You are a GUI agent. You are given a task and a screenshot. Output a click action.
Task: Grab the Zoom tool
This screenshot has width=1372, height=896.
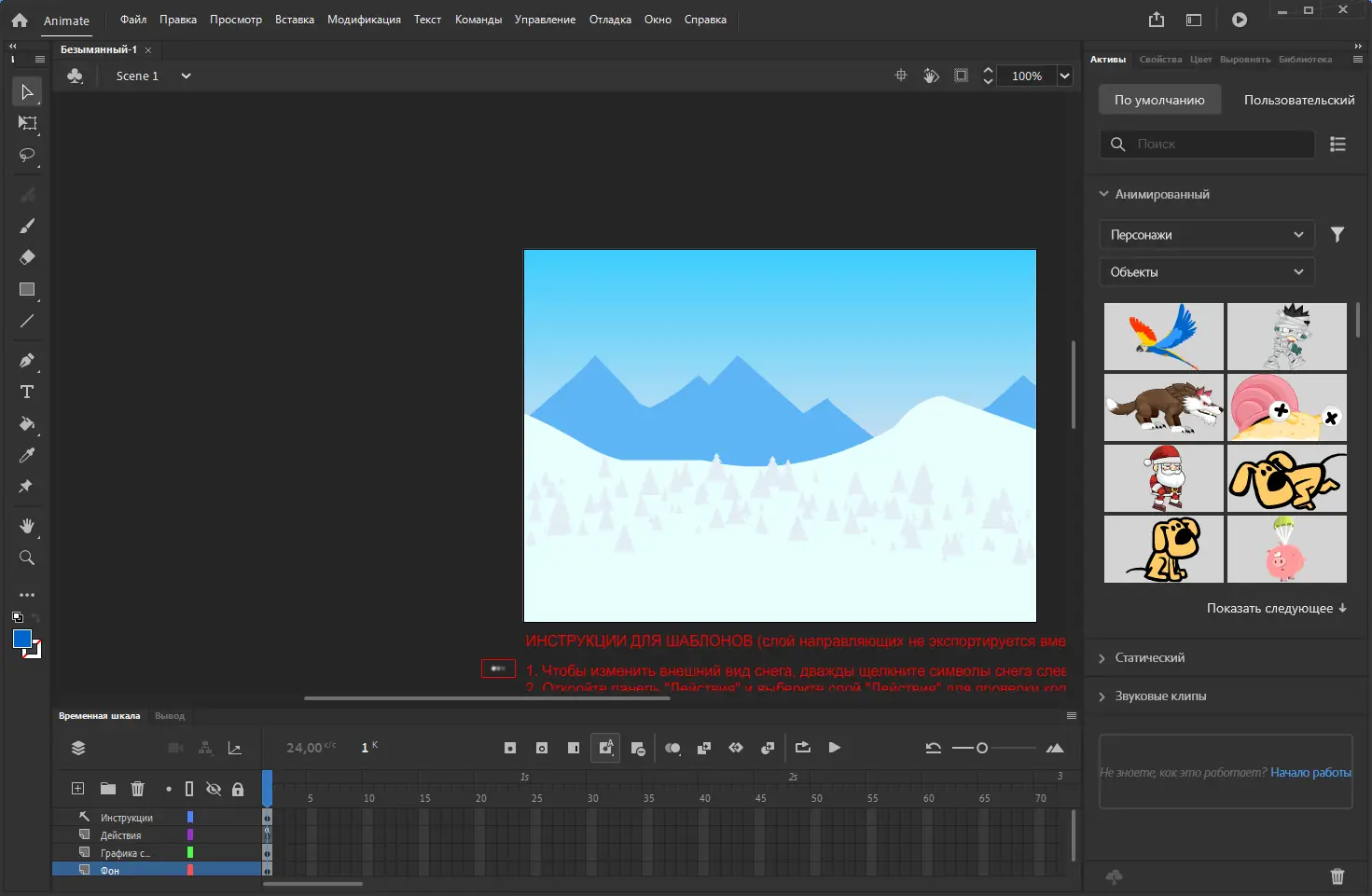pos(27,558)
